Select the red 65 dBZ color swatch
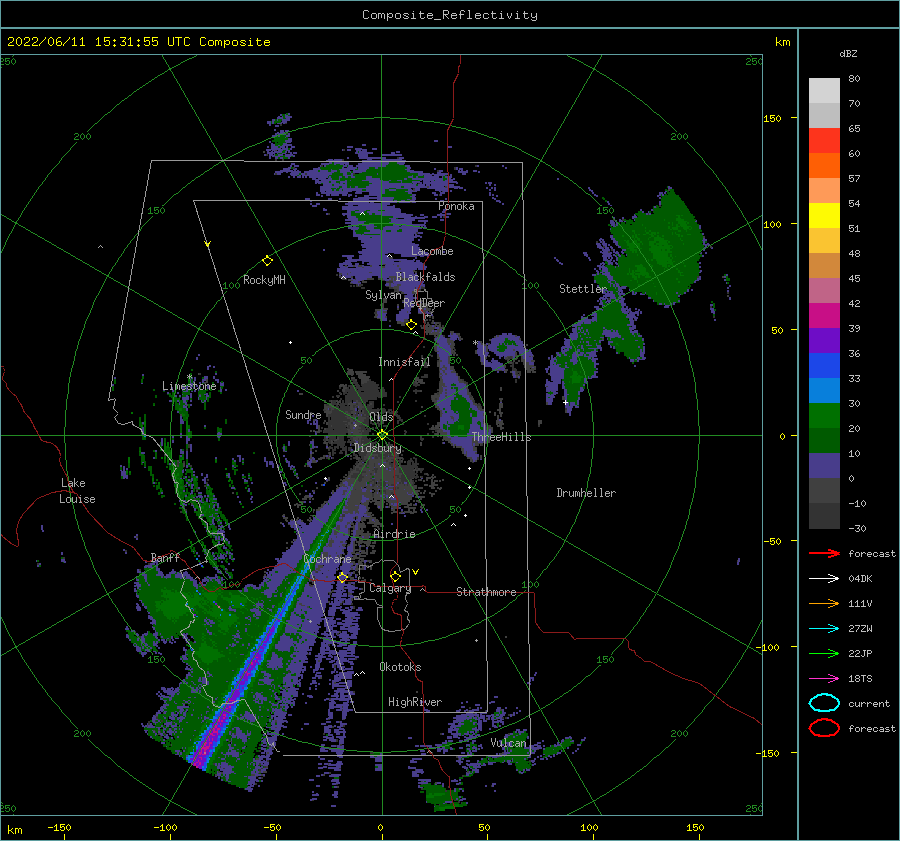The height and width of the screenshot is (841, 900). click(824, 140)
